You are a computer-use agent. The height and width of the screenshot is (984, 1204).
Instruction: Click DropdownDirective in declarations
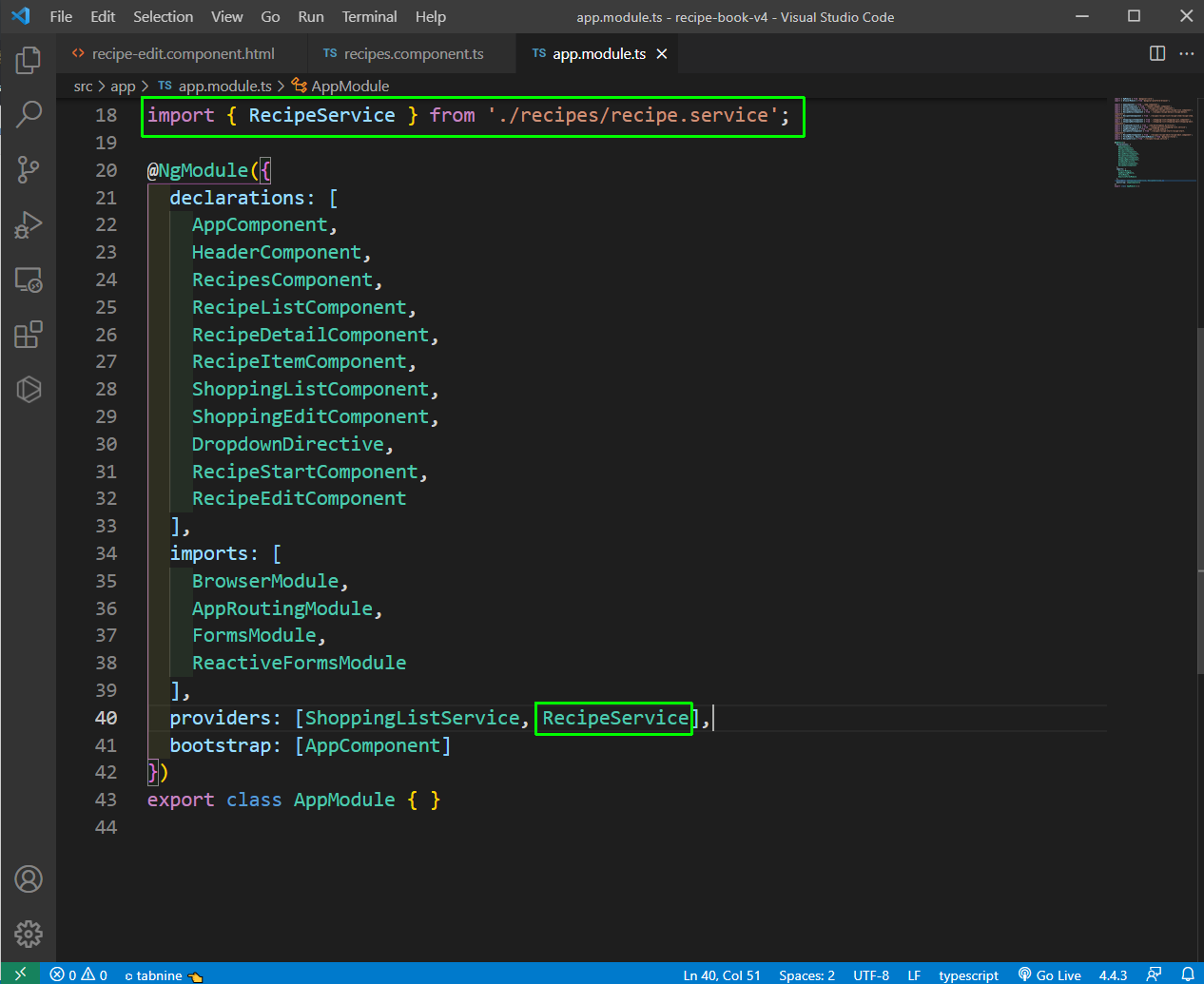click(288, 444)
